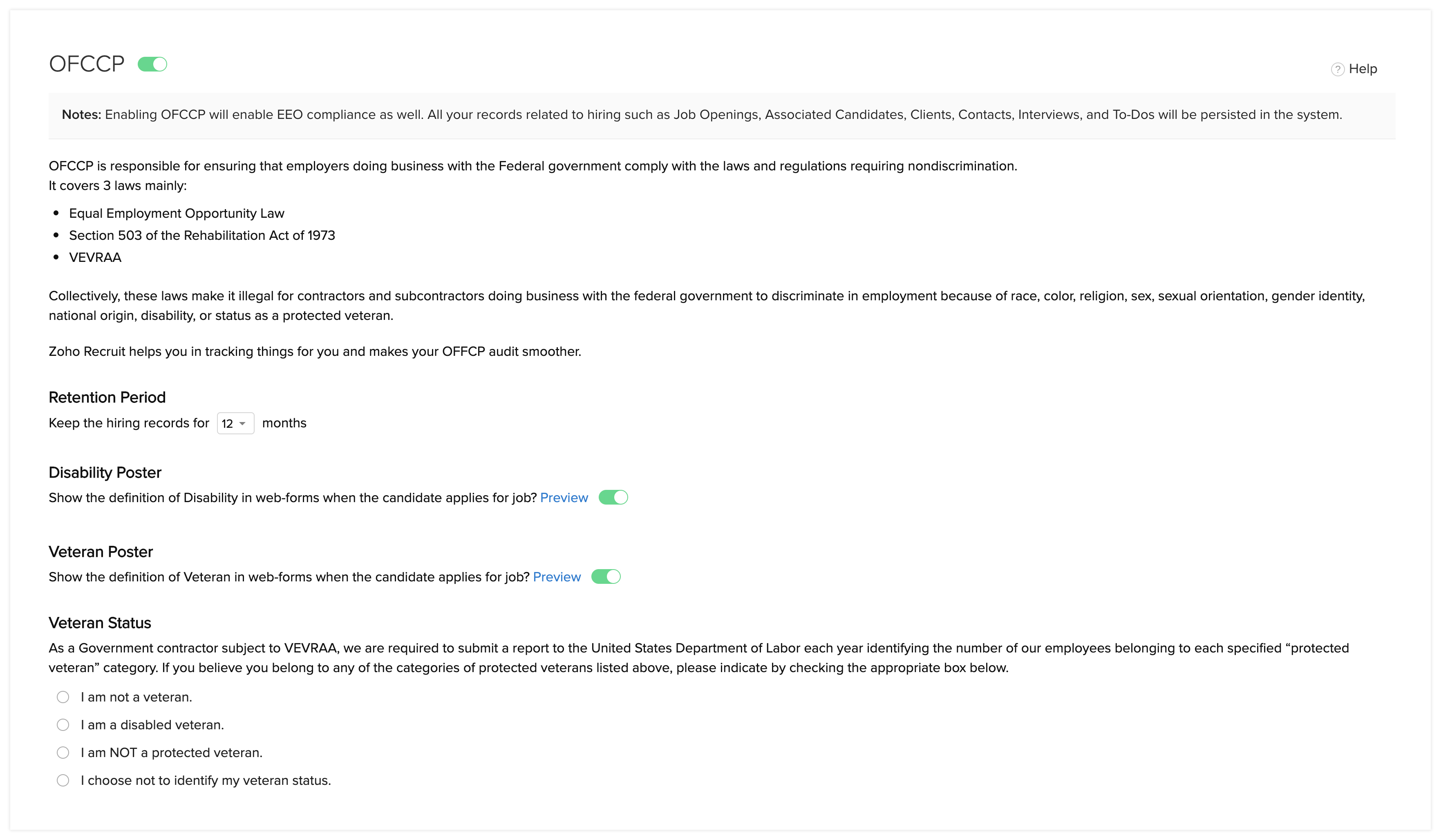
Task: Click the Help question mark icon
Action: point(1337,69)
